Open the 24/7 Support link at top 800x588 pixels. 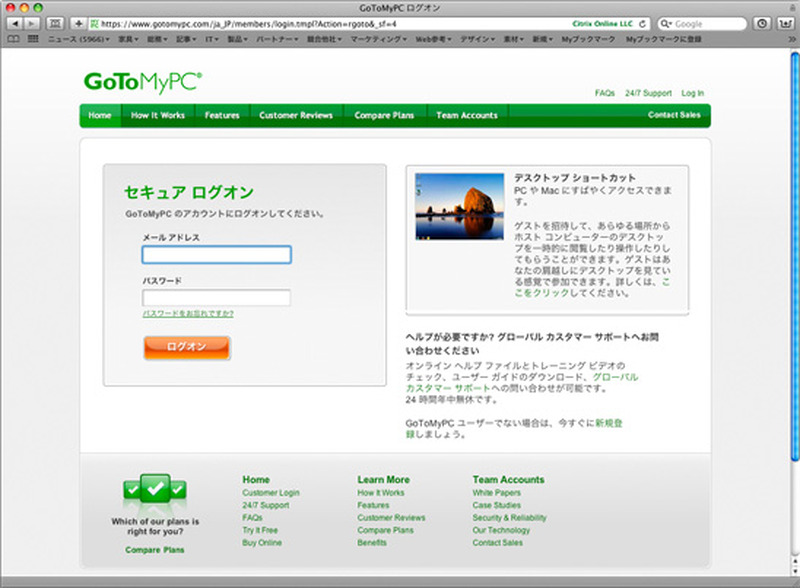coord(648,93)
